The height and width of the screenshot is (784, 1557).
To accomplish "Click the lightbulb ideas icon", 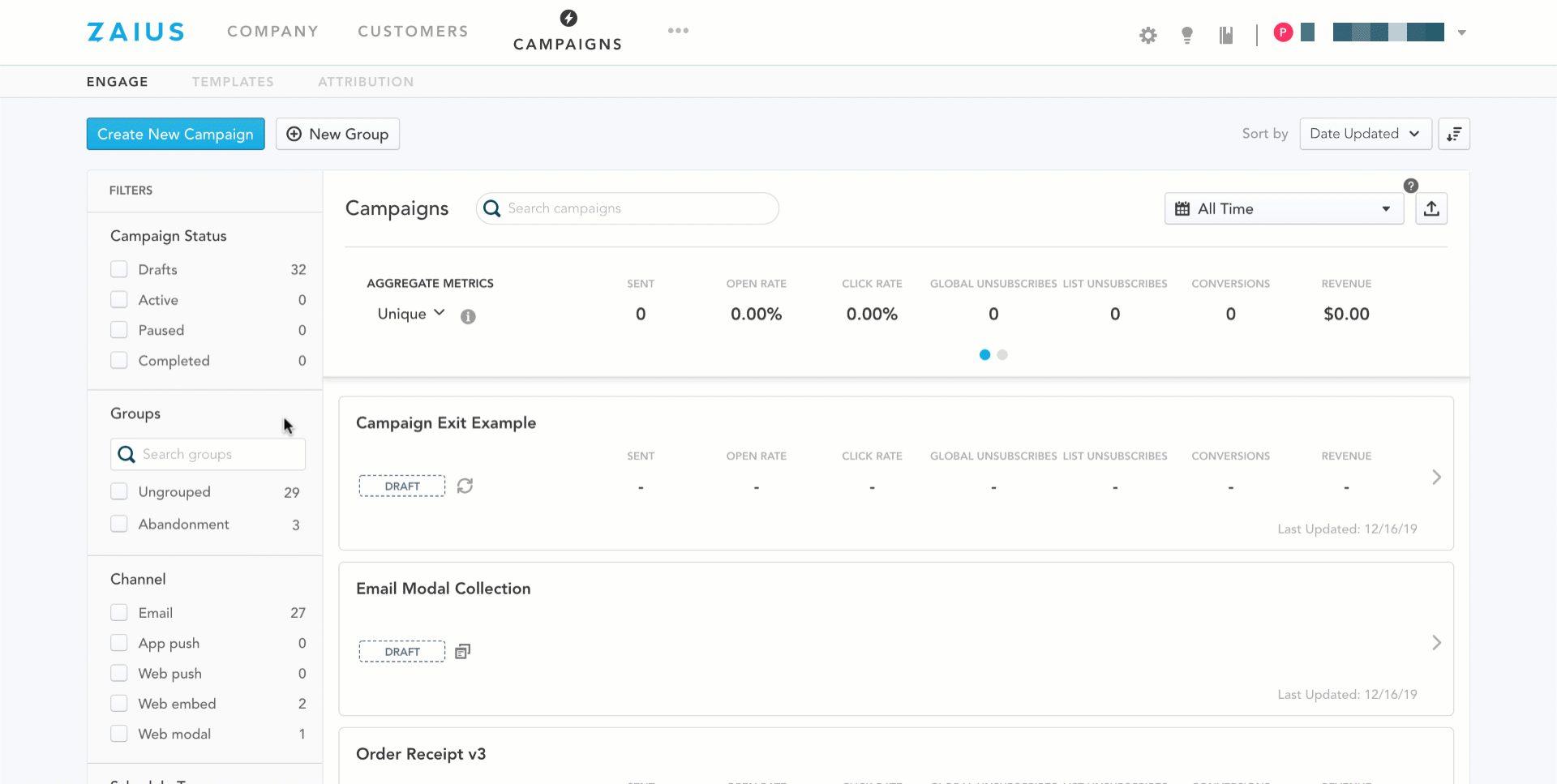I will coord(1187,35).
